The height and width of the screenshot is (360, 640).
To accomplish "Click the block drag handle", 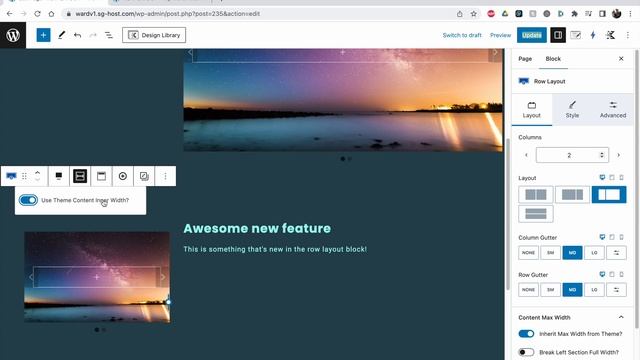I will point(24,176).
